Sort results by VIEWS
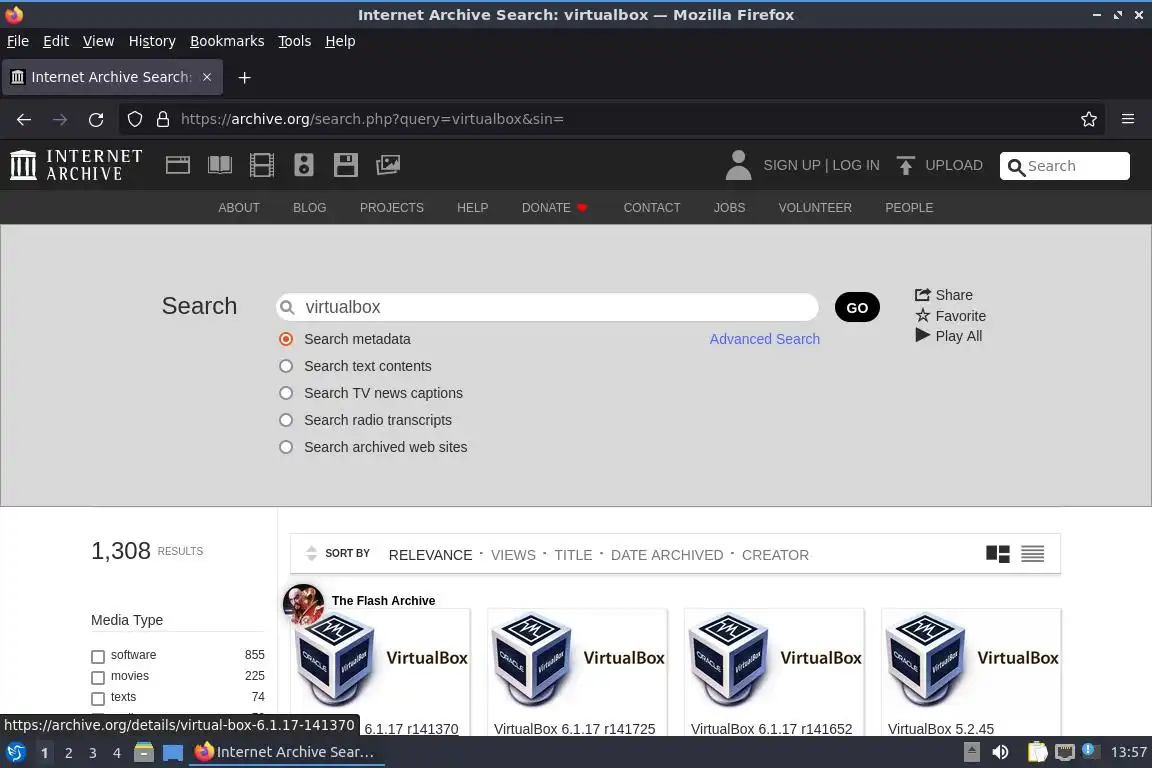This screenshot has height=768, width=1152. tap(513, 555)
